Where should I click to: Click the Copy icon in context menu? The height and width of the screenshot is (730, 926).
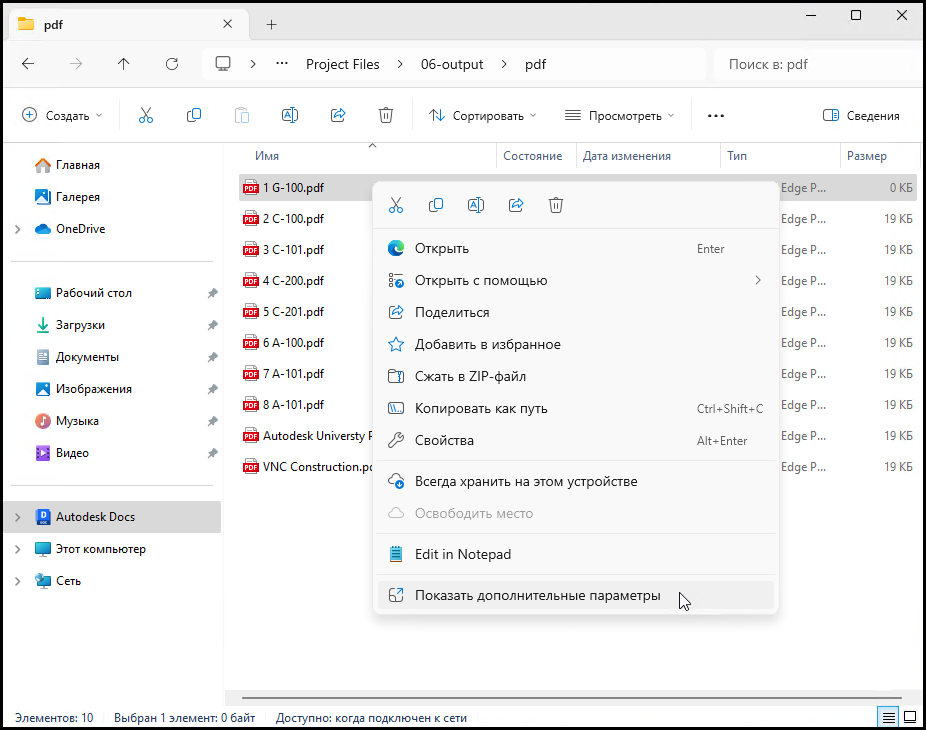click(436, 206)
